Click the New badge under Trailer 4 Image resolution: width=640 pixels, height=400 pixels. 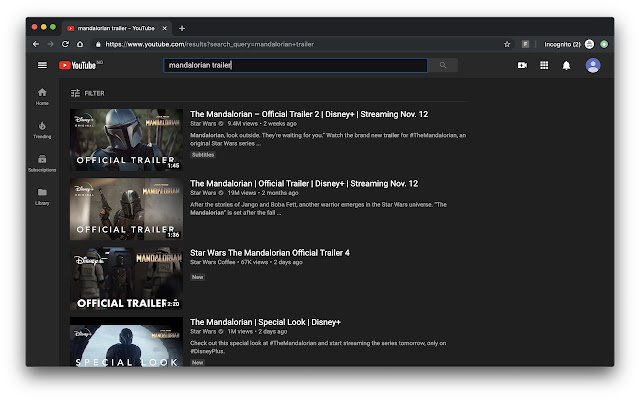tap(198, 277)
